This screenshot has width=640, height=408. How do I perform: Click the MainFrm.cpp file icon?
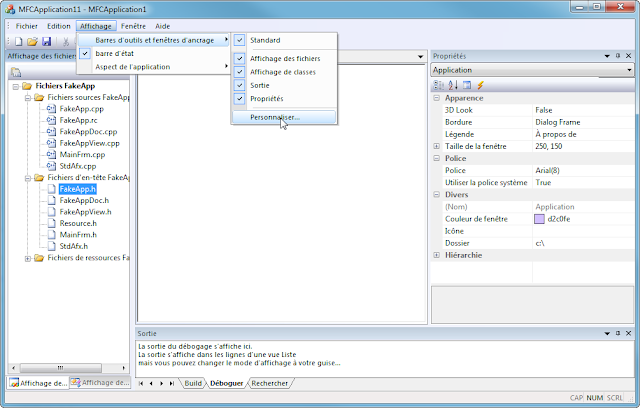coord(51,154)
